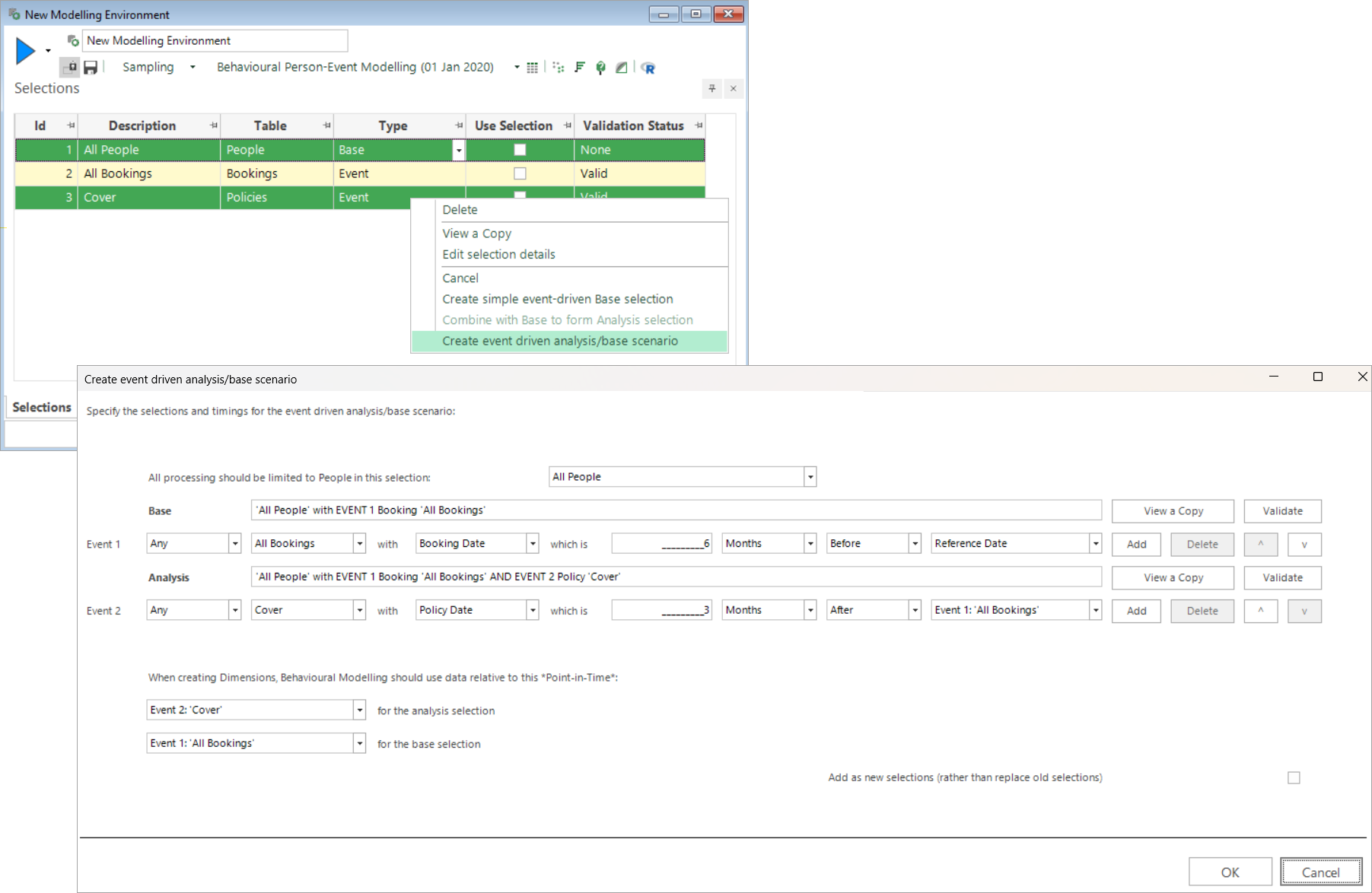Click 'View a Copy' button for Analysis
Screen dimensions: 1372x893
point(1173,578)
